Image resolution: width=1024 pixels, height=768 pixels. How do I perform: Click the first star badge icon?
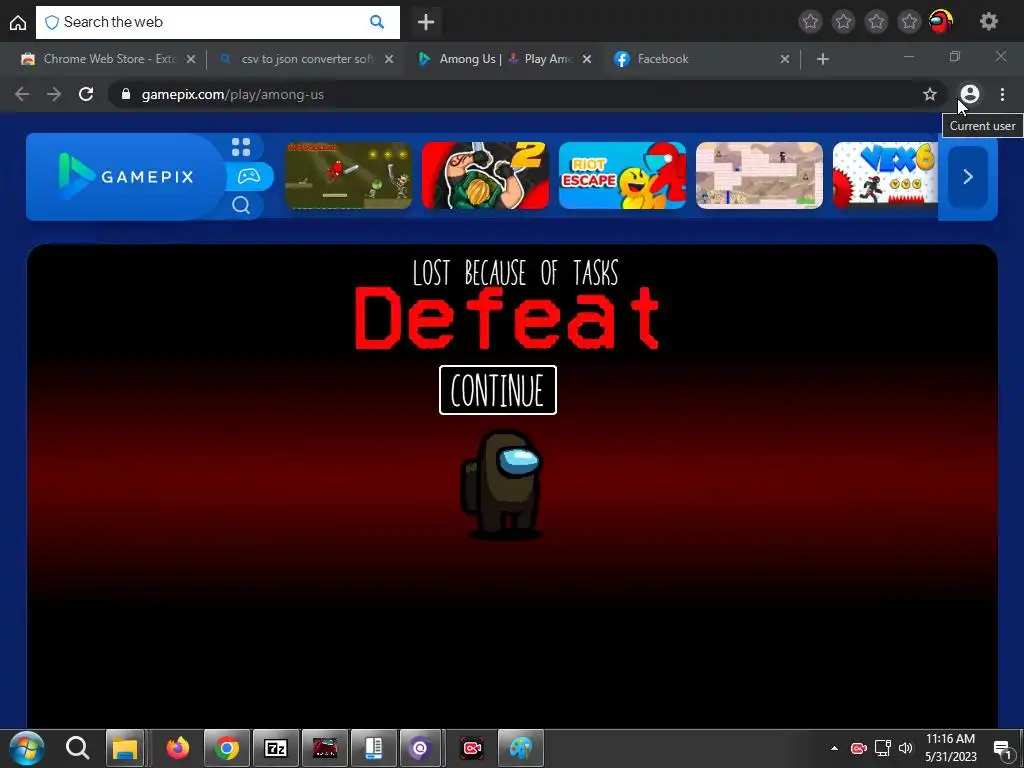click(x=810, y=22)
